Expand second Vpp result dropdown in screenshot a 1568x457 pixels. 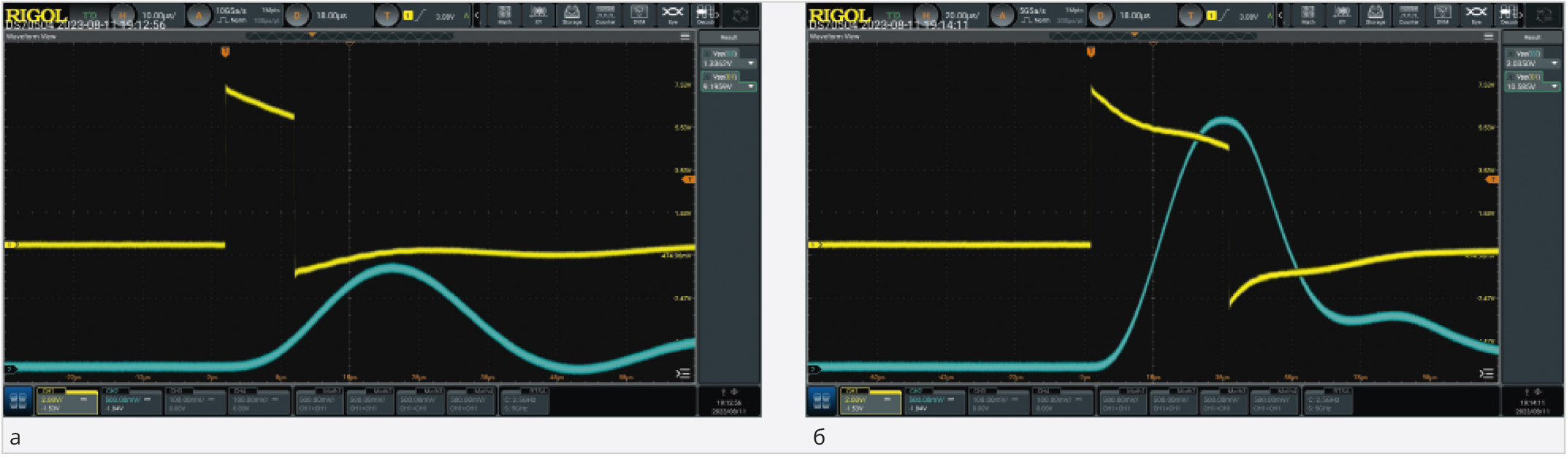(x=751, y=86)
